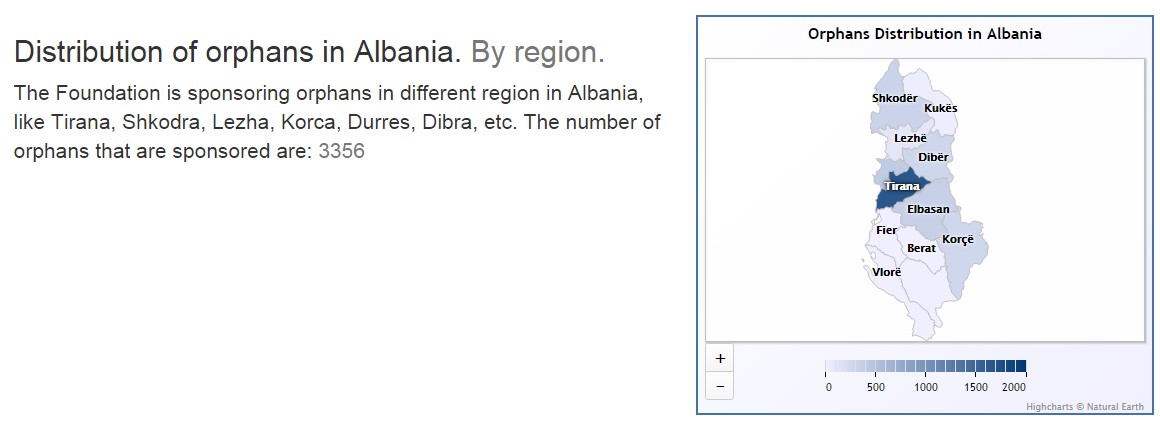Select the Dibër region

(933, 157)
